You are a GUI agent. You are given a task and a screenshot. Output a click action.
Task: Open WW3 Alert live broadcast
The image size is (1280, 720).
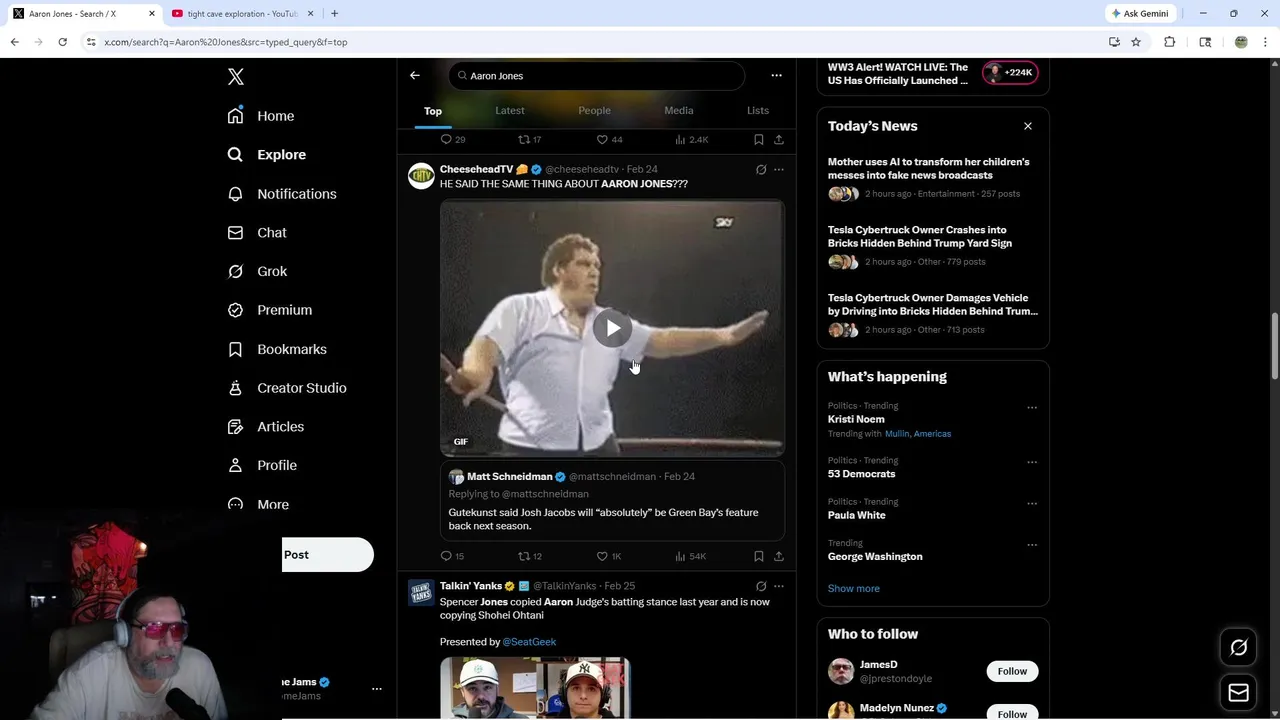(x=932, y=74)
